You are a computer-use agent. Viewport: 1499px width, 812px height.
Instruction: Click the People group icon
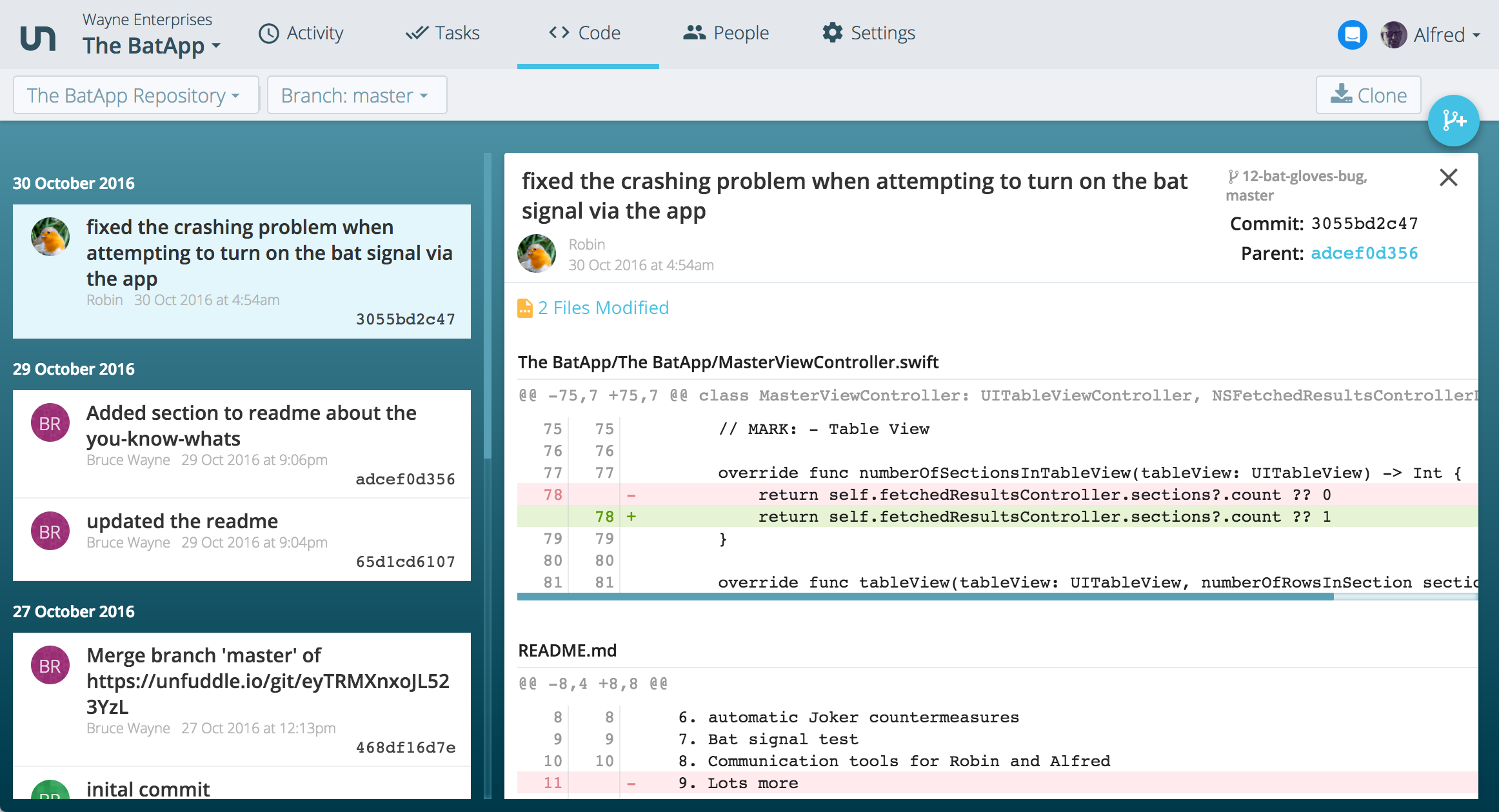pyautogui.click(x=694, y=32)
